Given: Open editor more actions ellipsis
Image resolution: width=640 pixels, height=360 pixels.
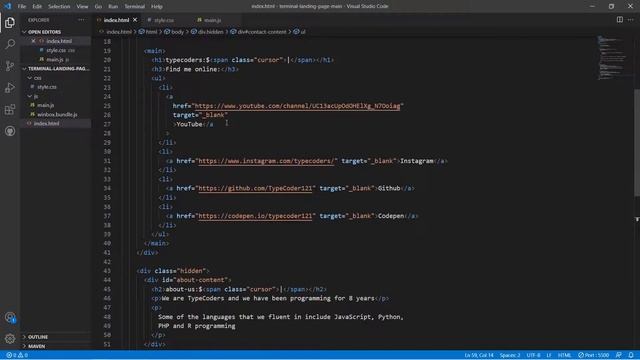Looking at the screenshot, I should 631,20.
